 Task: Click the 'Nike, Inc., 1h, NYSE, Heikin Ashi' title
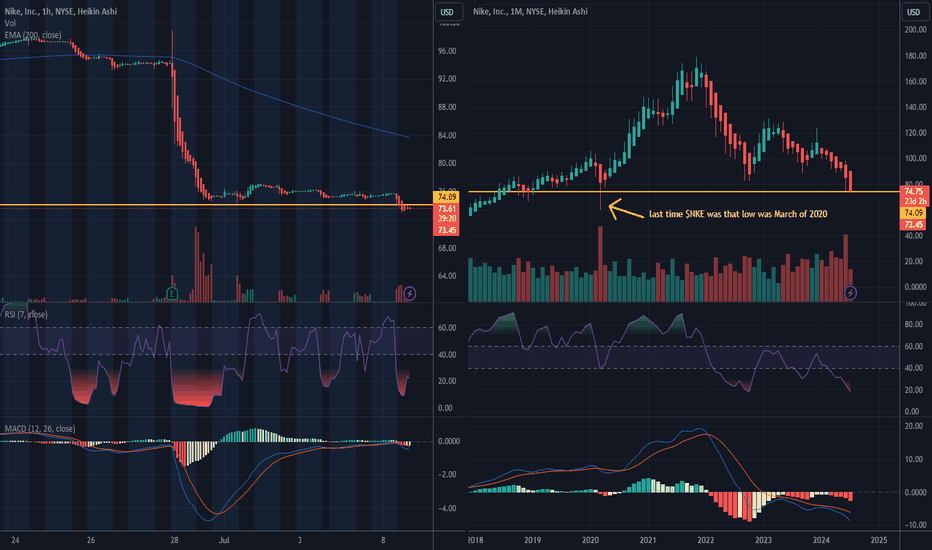click(61, 11)
